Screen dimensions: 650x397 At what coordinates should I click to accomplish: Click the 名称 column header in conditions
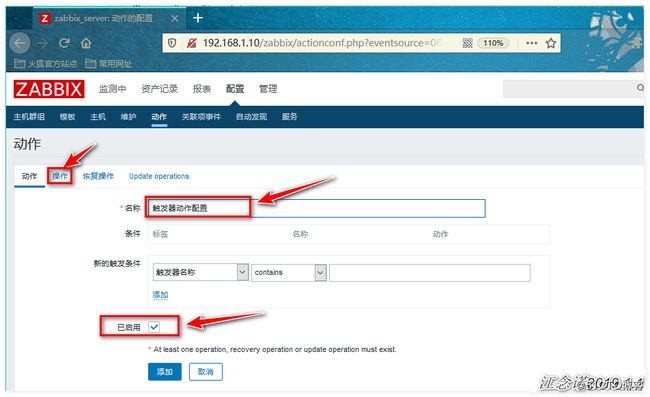point(300,234)
